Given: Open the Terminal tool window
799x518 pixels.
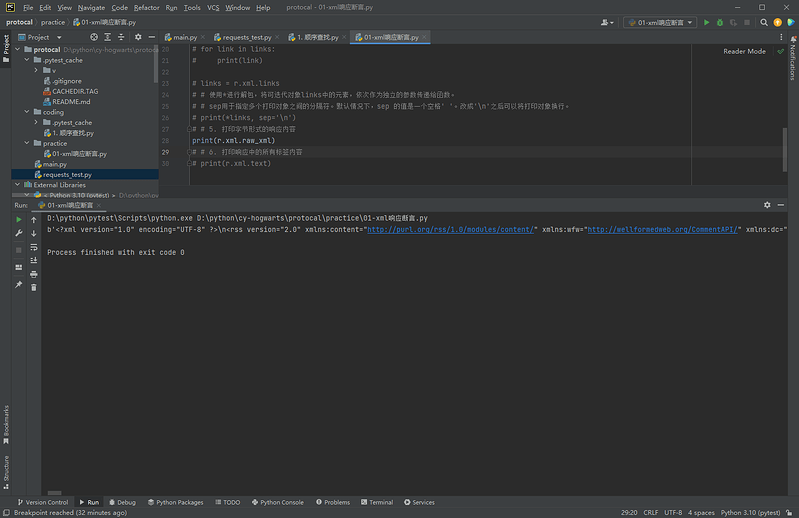Looking at the screenshot, I should 377,502.
